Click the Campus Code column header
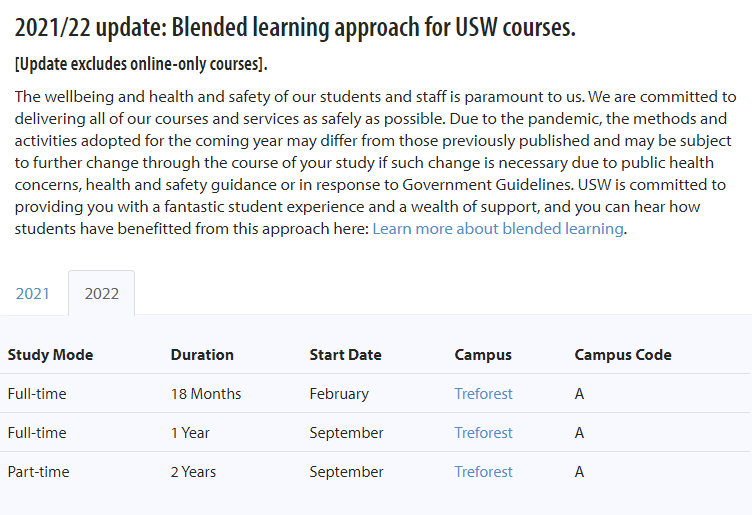Viewport: 752px width, 515px height. [x=623, y=355]
